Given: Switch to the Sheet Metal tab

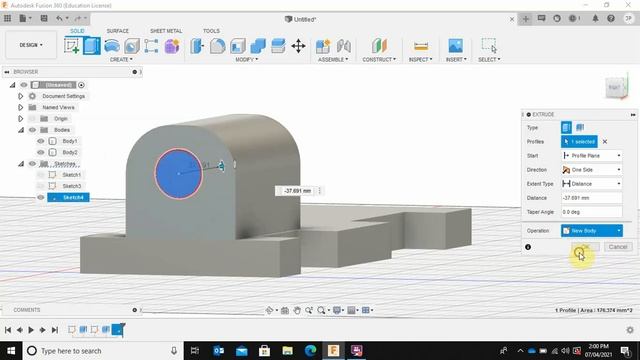Looking at the screenshot, I should point(166,31).
